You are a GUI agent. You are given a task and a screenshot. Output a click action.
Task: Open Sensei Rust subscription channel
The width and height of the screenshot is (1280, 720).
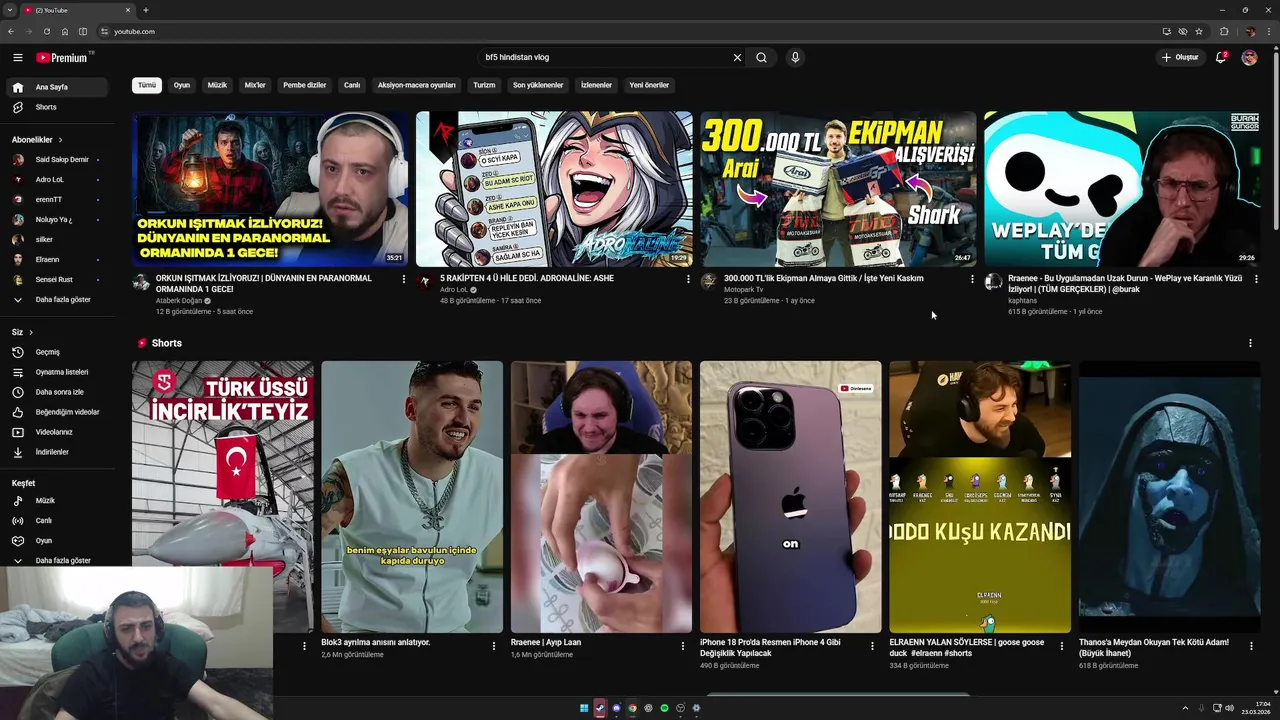(58, 279)
